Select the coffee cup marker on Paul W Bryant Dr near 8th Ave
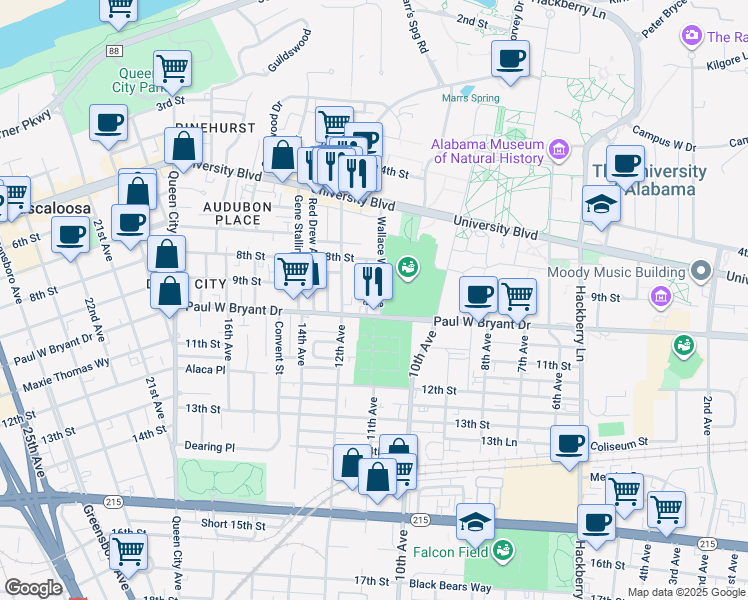 [478, 298]
